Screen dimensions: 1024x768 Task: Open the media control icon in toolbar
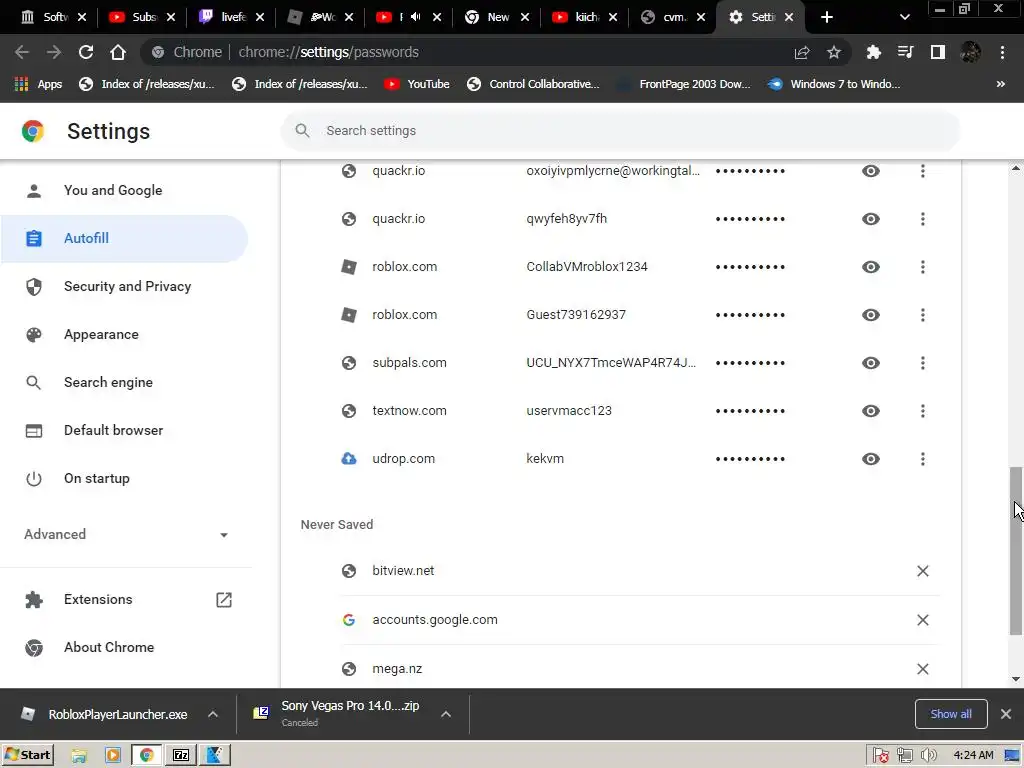905,52
